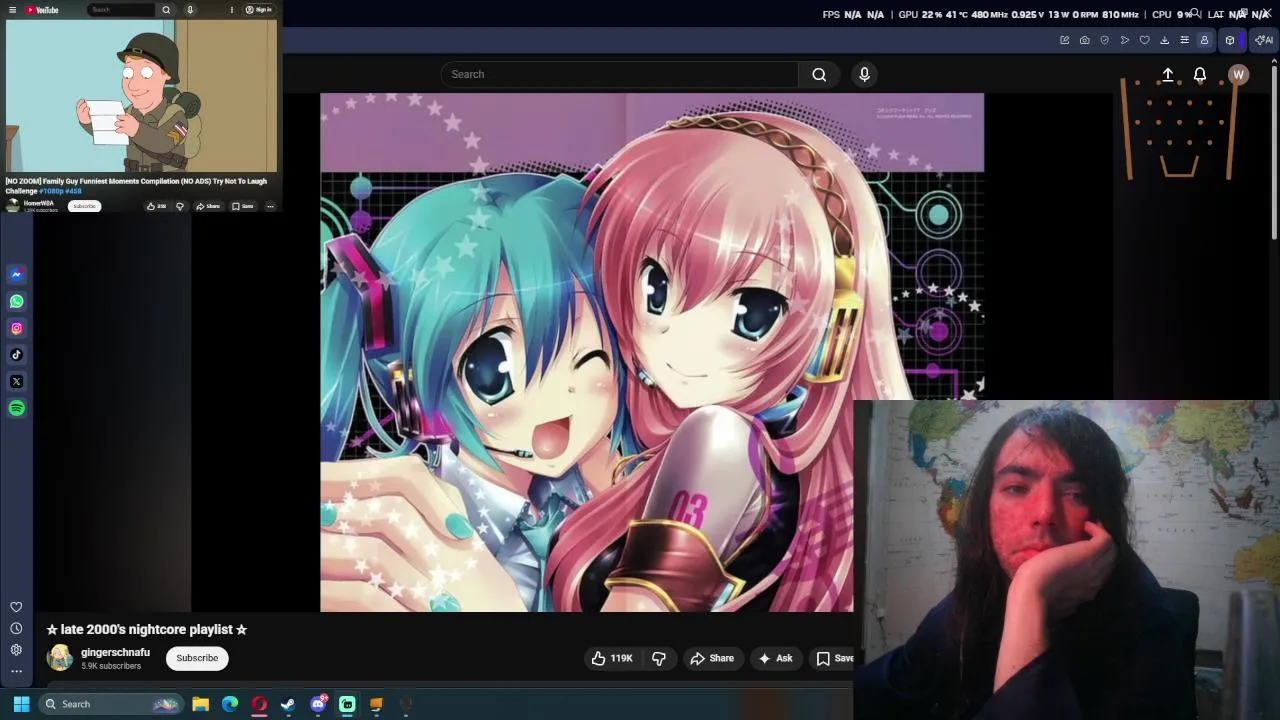Image resolution: width=1280 pixels, height=720 pixels.
Task: Open the W account avatar menu
Action: (x=1238, y=75)
